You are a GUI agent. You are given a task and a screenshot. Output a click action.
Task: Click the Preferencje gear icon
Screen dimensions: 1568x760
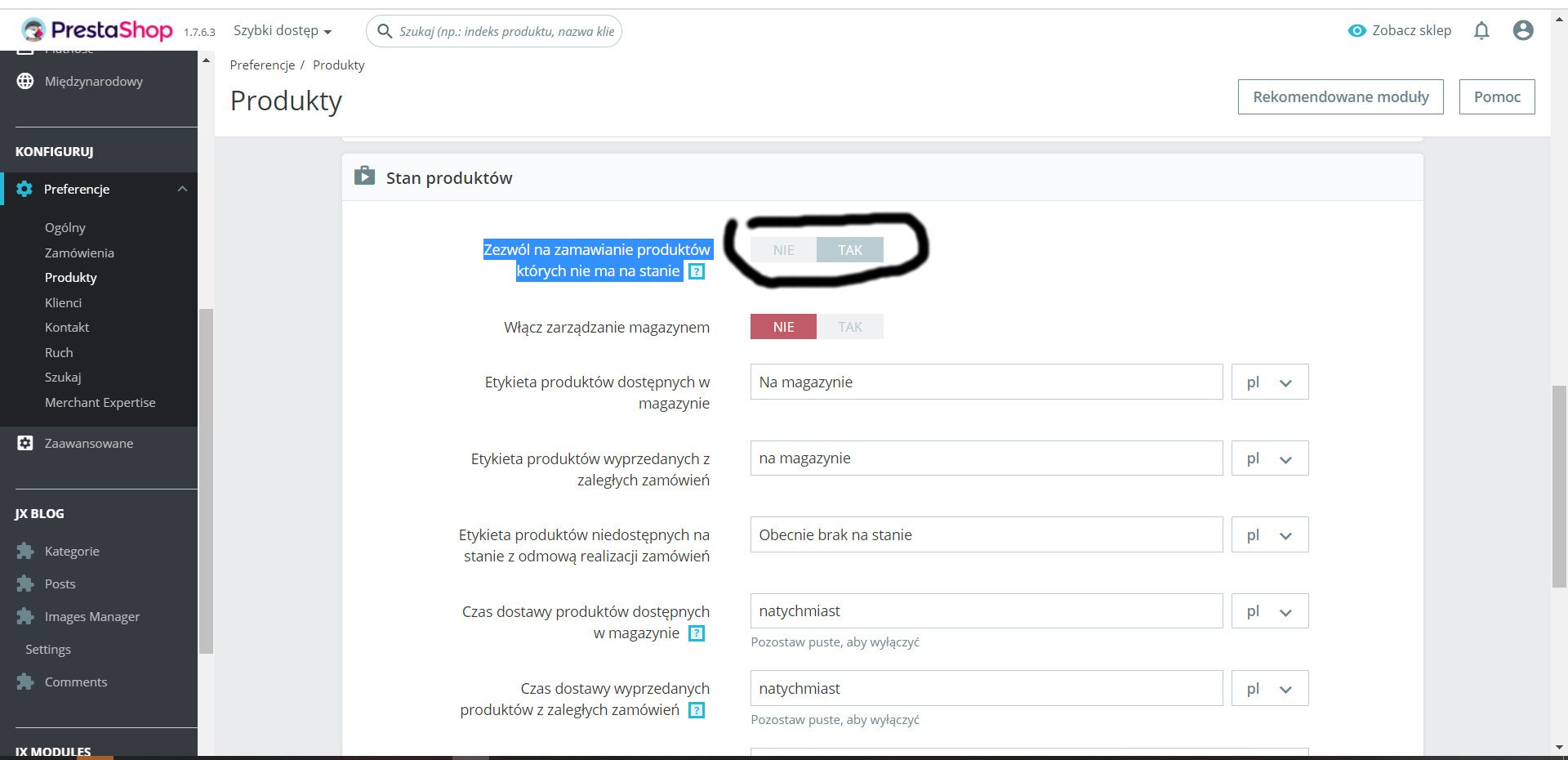click(x=24, y=189)
